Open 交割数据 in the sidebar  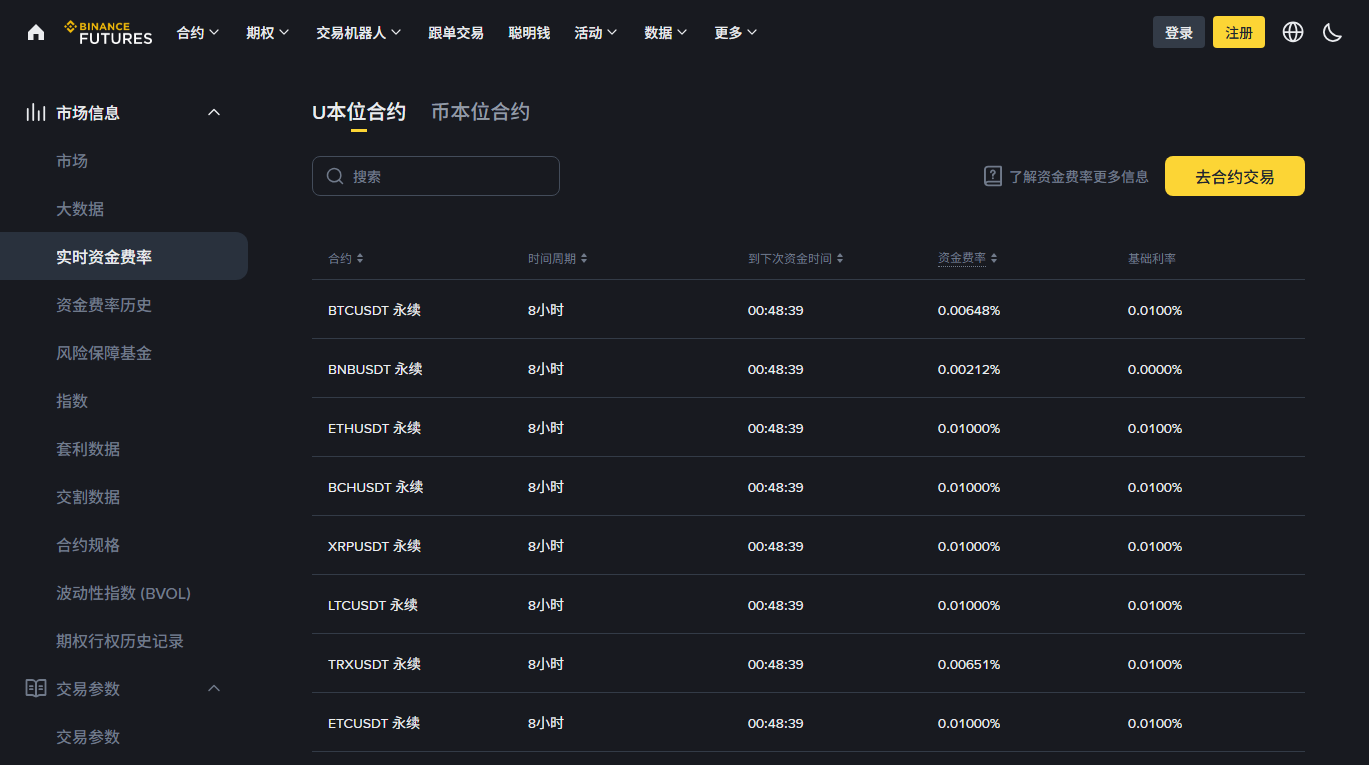88,497
